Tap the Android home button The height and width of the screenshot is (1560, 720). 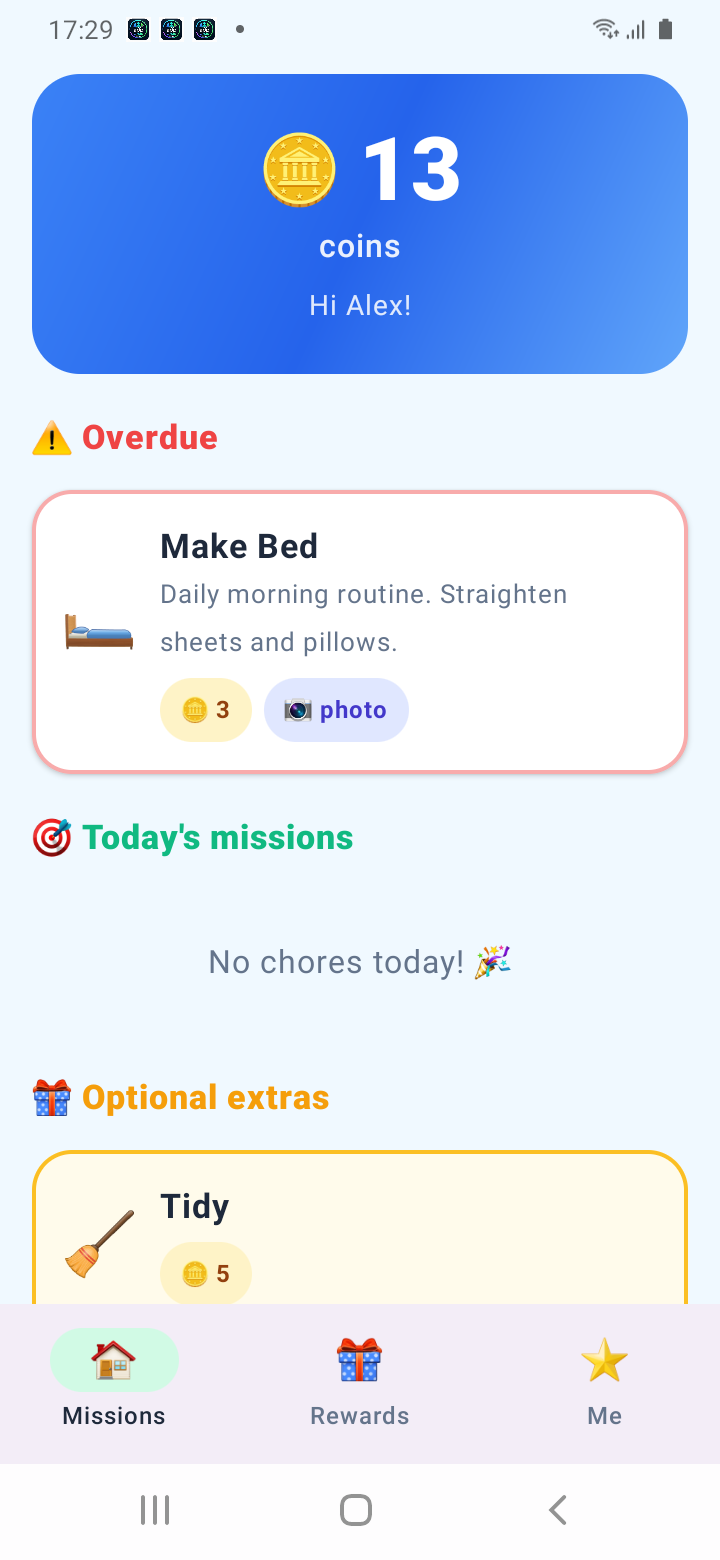click(356, 1510)
